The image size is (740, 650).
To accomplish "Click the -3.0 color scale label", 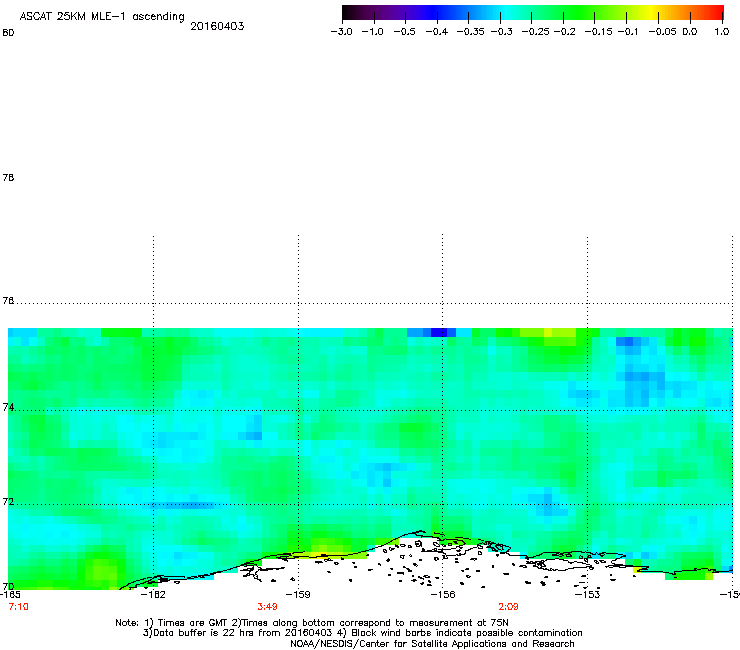I will pos(342,32).
